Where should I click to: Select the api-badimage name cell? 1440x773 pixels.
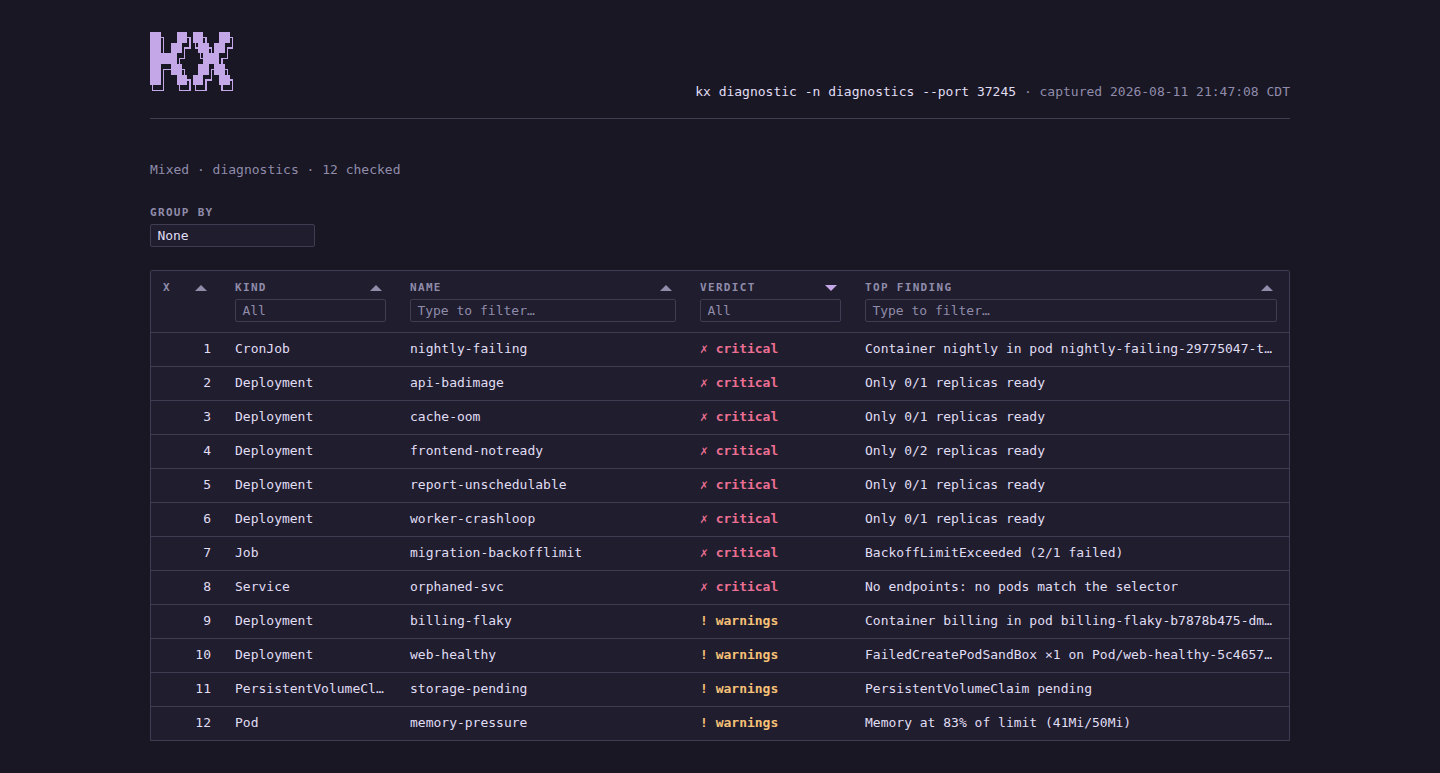click(x=457, y=383)
